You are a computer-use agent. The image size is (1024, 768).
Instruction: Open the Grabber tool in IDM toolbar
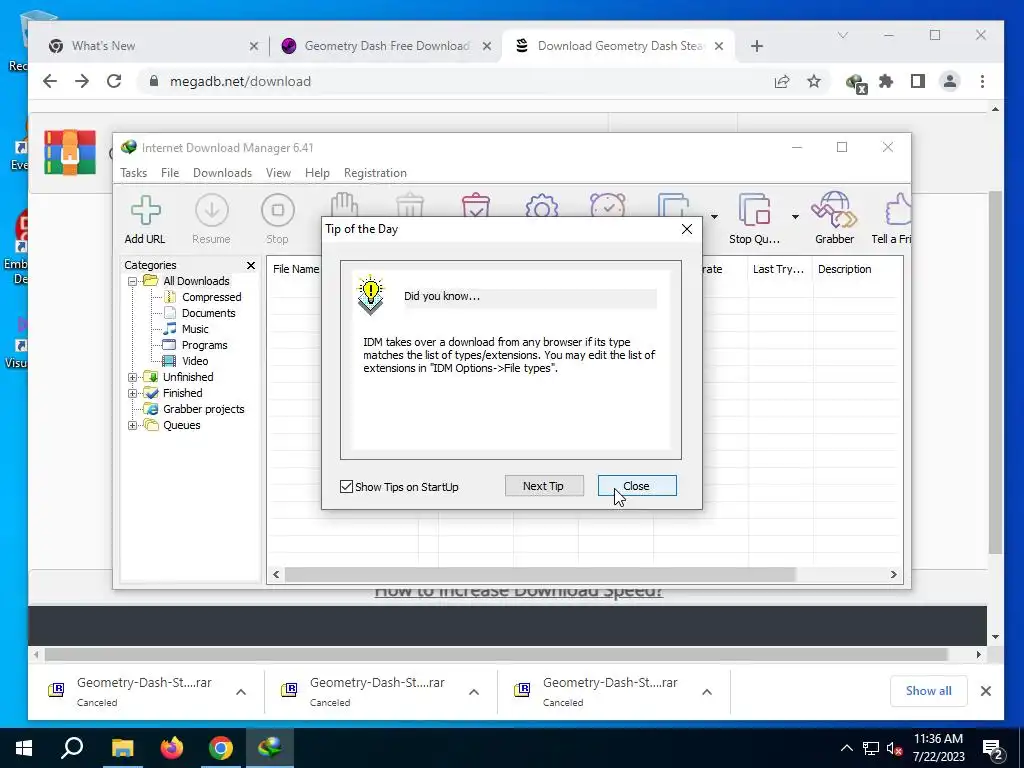(x=834, y=219)
